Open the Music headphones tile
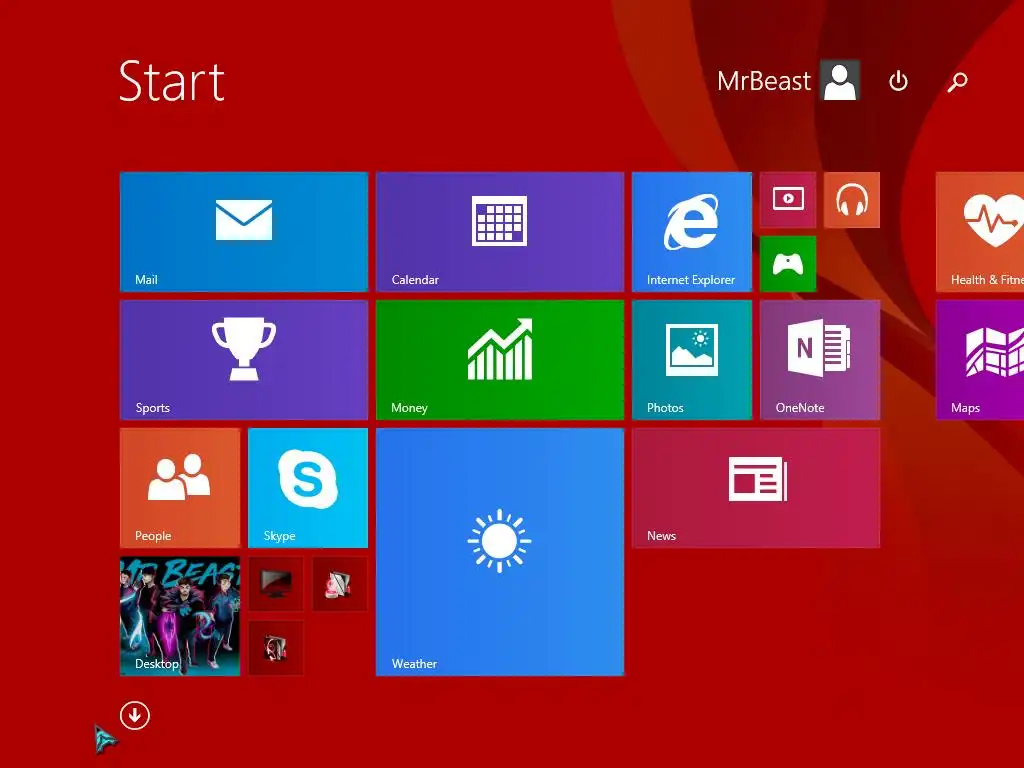1024x768 pixels. tap(852, 200)
